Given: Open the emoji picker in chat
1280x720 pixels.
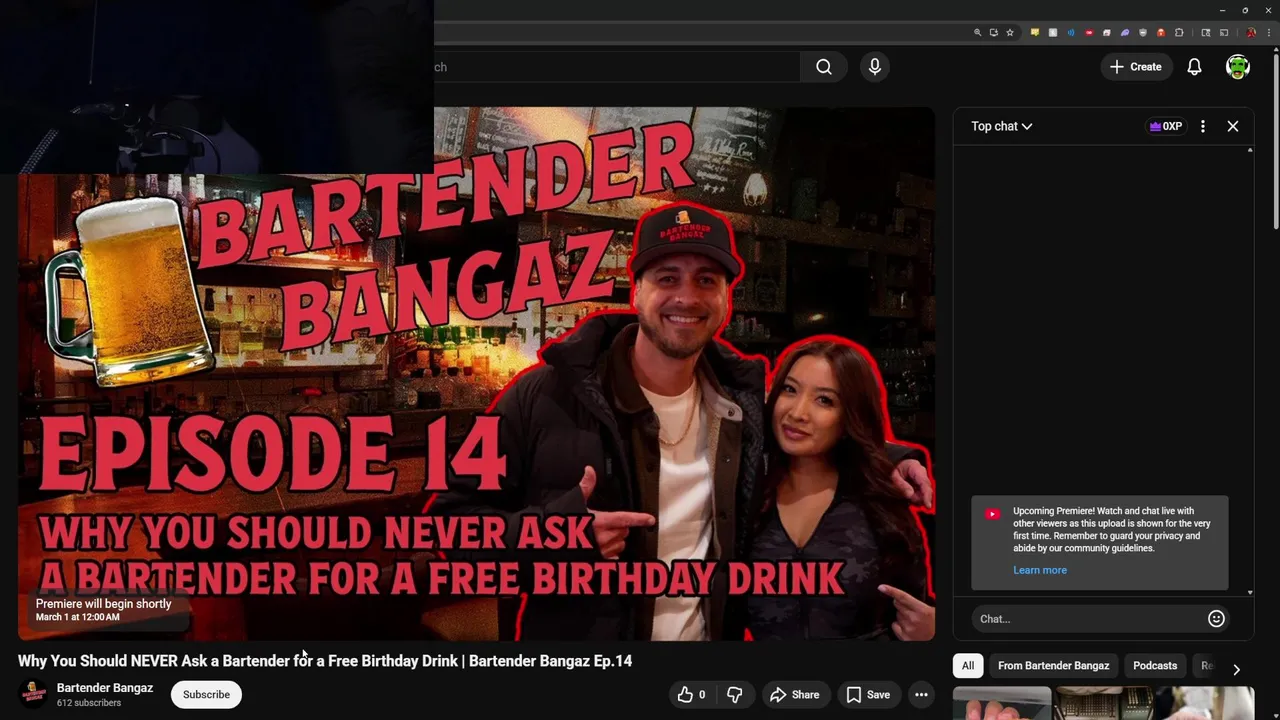Looking at the screenshot, I should point(1216,619).
